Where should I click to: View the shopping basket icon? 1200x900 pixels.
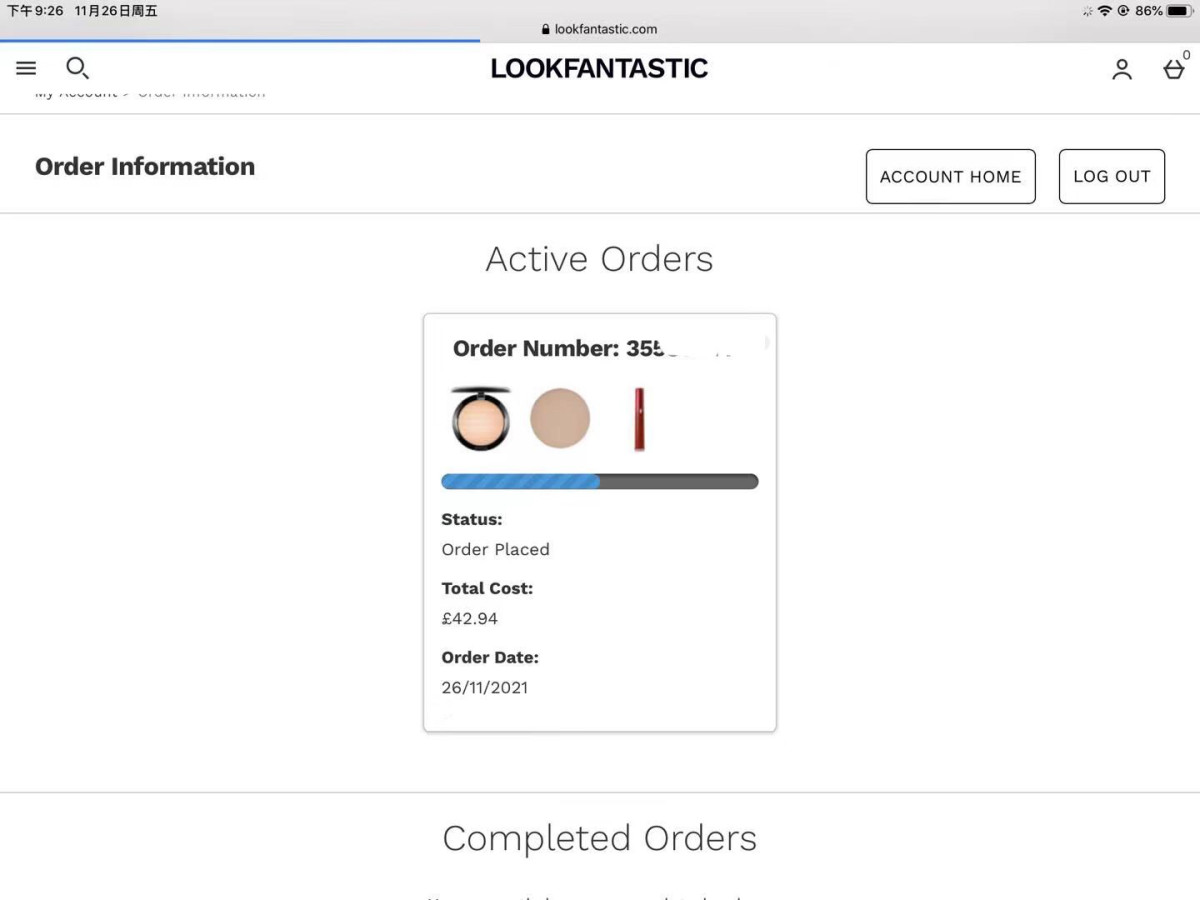click(1173, 69)
